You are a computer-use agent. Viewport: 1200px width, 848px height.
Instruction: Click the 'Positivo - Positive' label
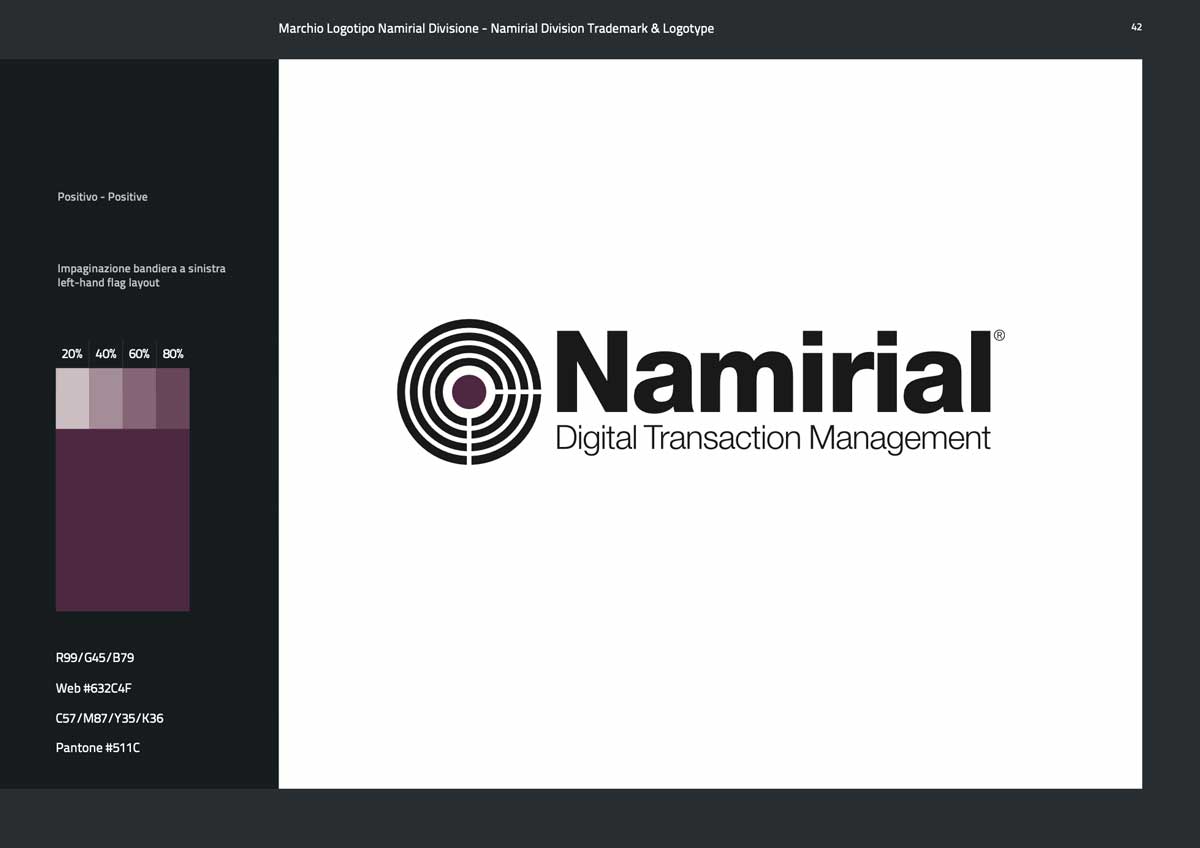point(103,197)
